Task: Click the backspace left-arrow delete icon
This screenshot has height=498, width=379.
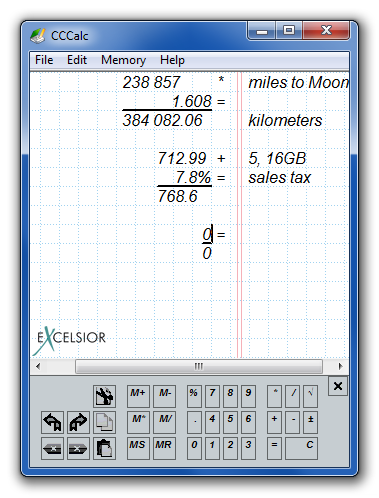Action: 52,448
